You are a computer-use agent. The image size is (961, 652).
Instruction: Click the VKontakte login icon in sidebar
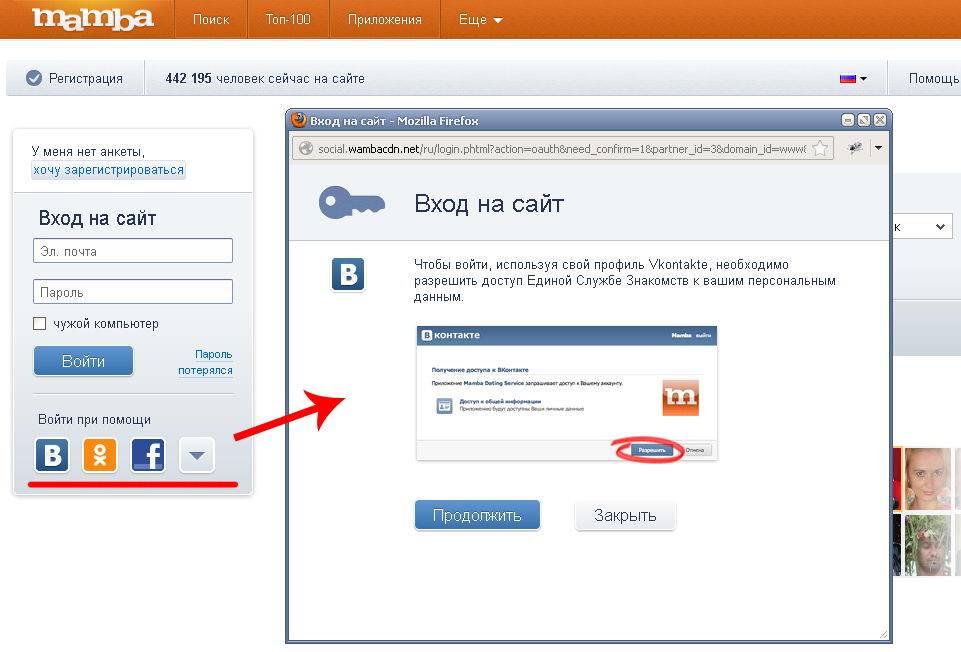[x=52, y=455]
